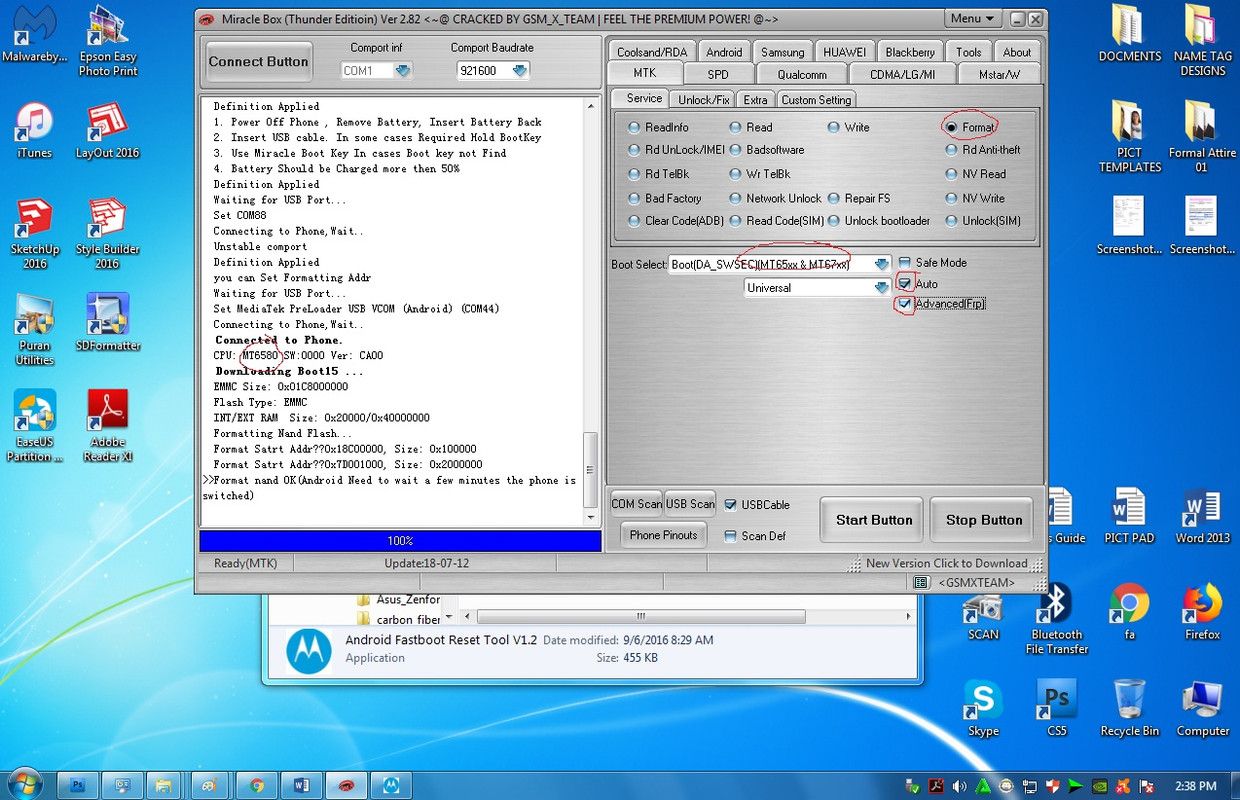The height and width of the screenshot is (800, 1240).
Task: Open Formal Attire 01 folder
Action: coord(1202,137)
